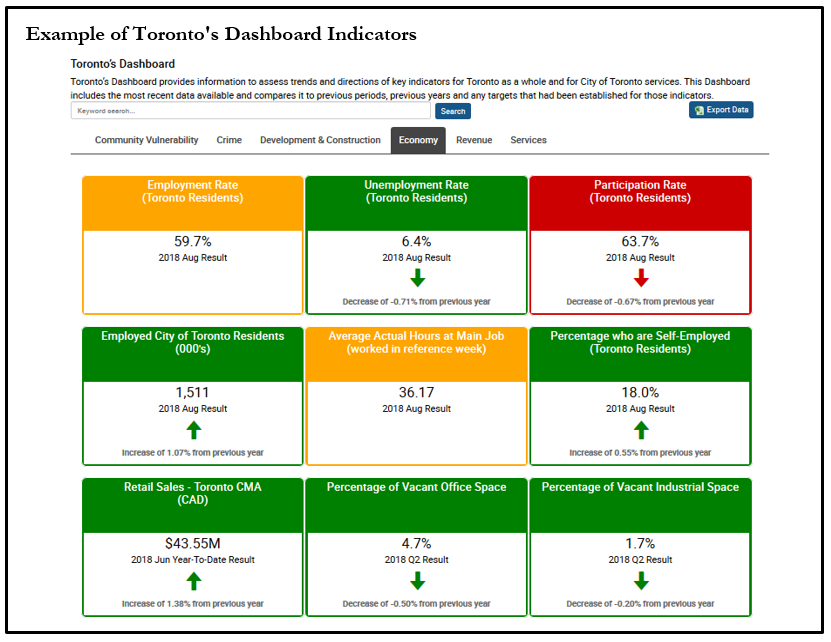Click the 6.4% unemployment rate value

pyautogui.click(x=417, y=242)
